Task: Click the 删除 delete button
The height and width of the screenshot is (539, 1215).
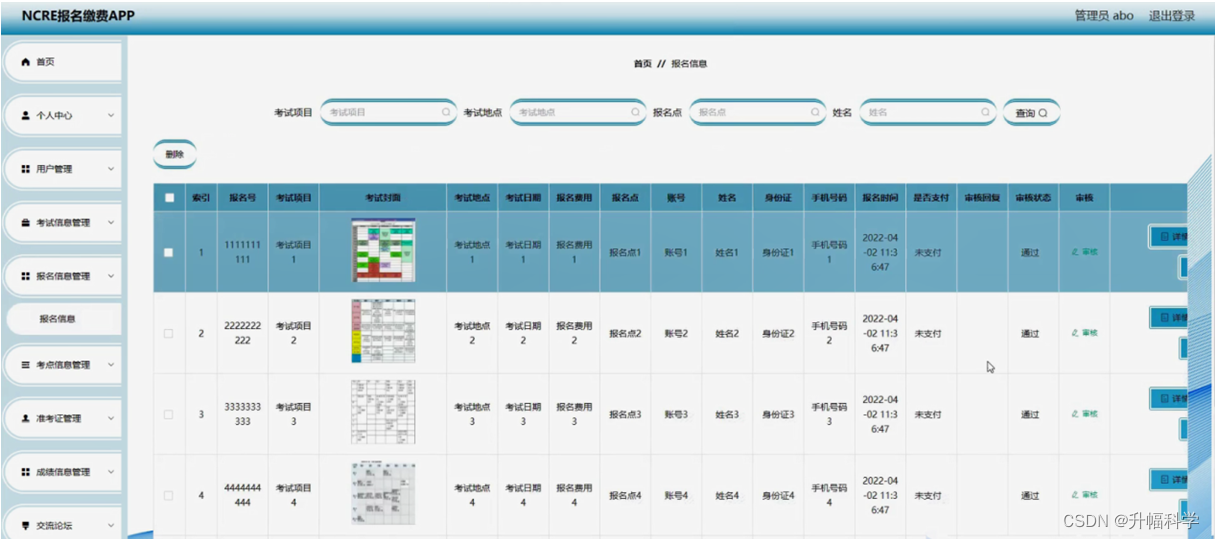Action: click(175, 155)
